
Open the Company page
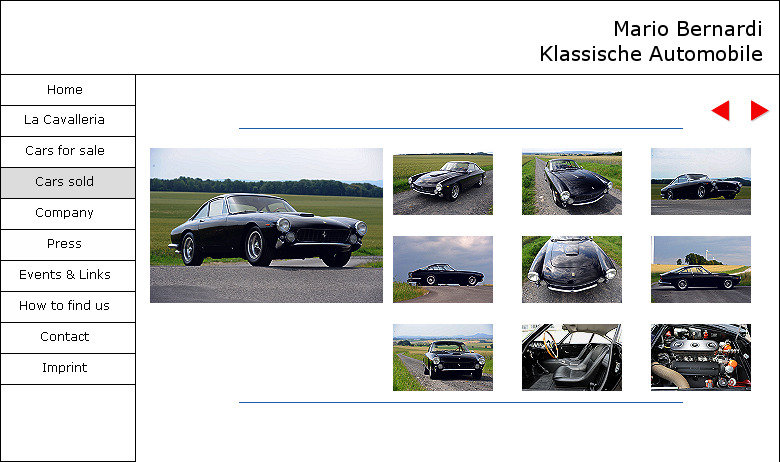pos(68,214)
